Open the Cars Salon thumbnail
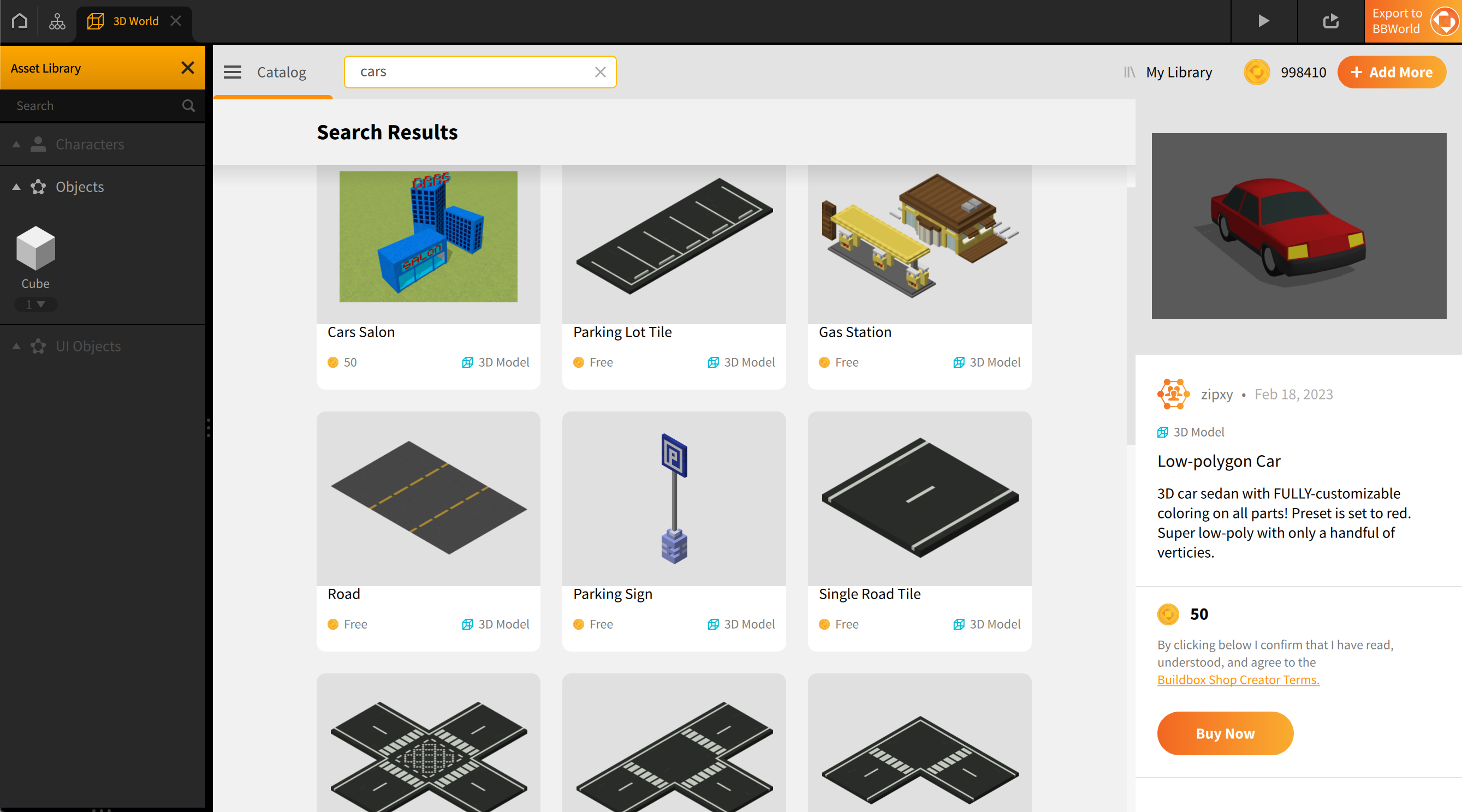Image resolution: width=1462 pixels, height=812 pixels. tap(428, 237)
